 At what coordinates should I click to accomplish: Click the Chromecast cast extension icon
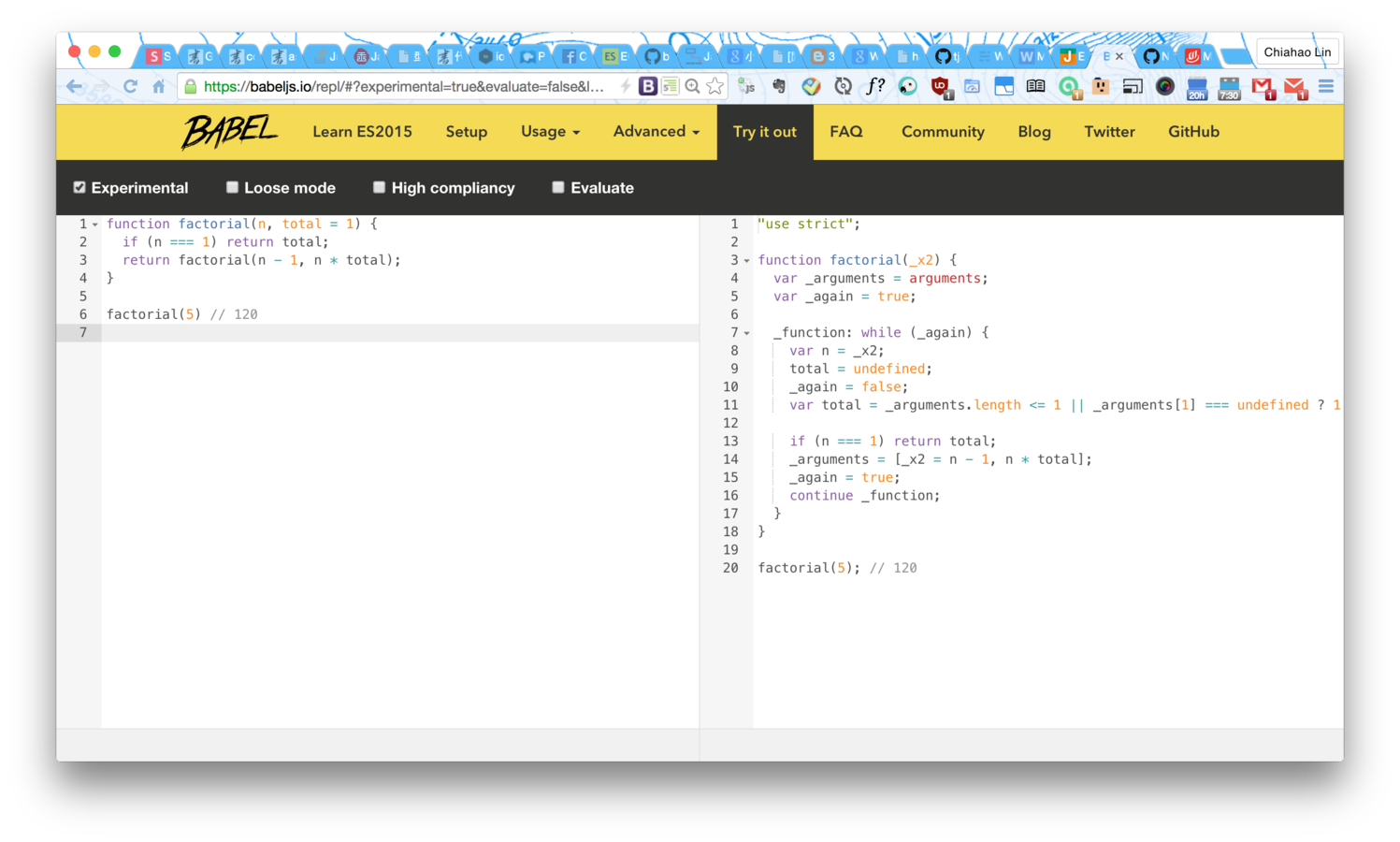[x=1133, y=86]
